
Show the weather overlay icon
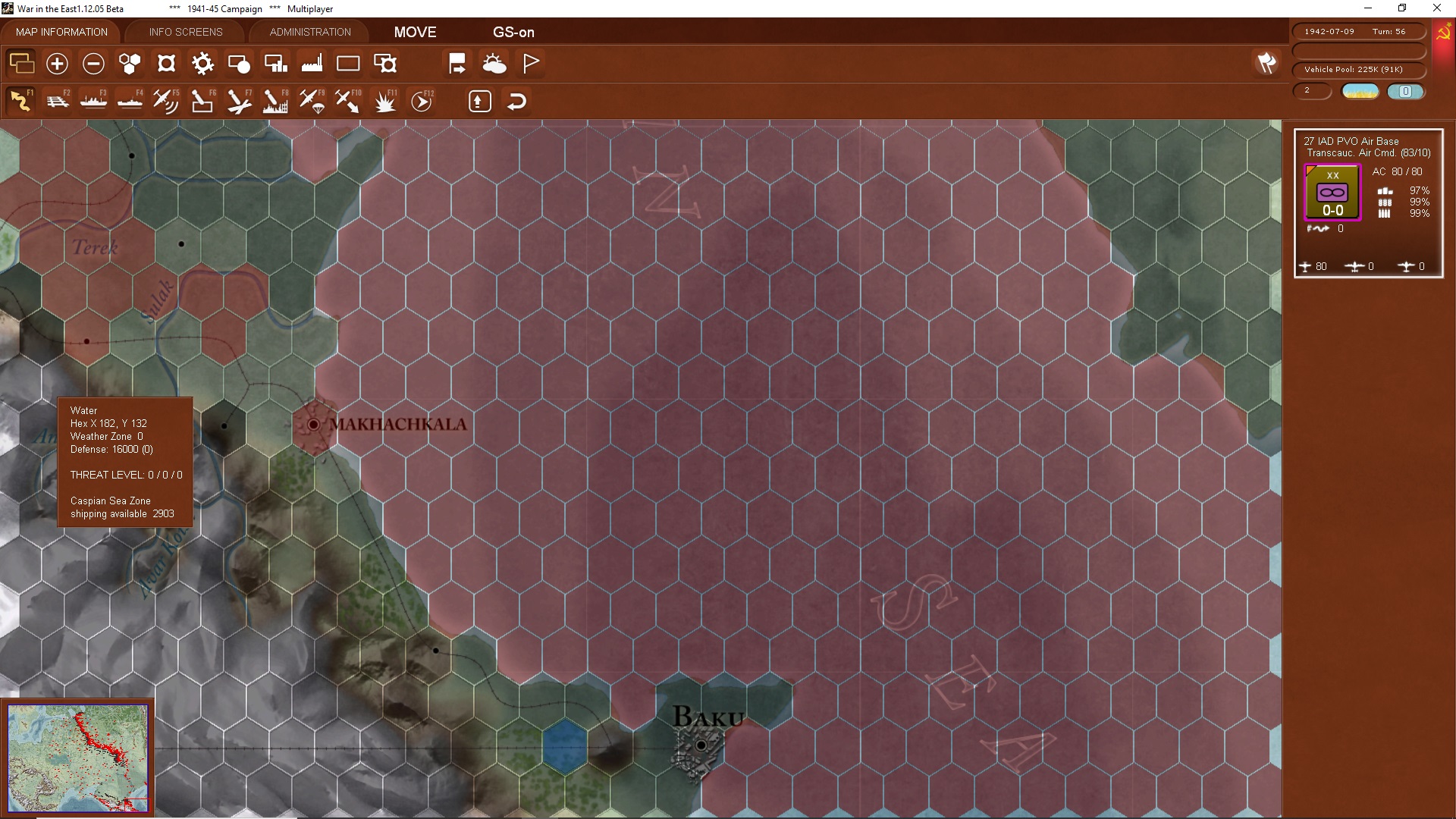click(494, 64)
